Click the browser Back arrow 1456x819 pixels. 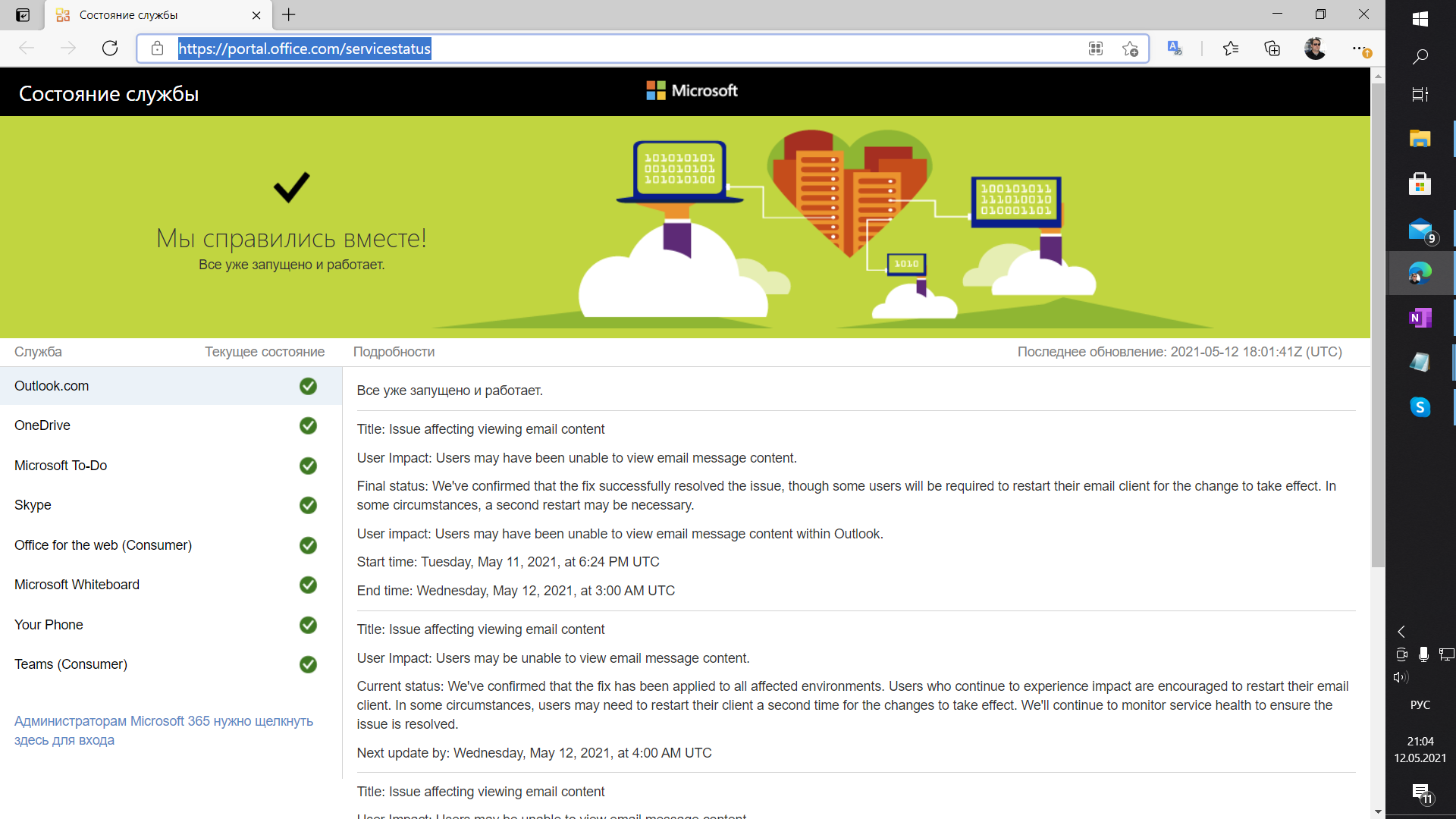coord(27,49)
